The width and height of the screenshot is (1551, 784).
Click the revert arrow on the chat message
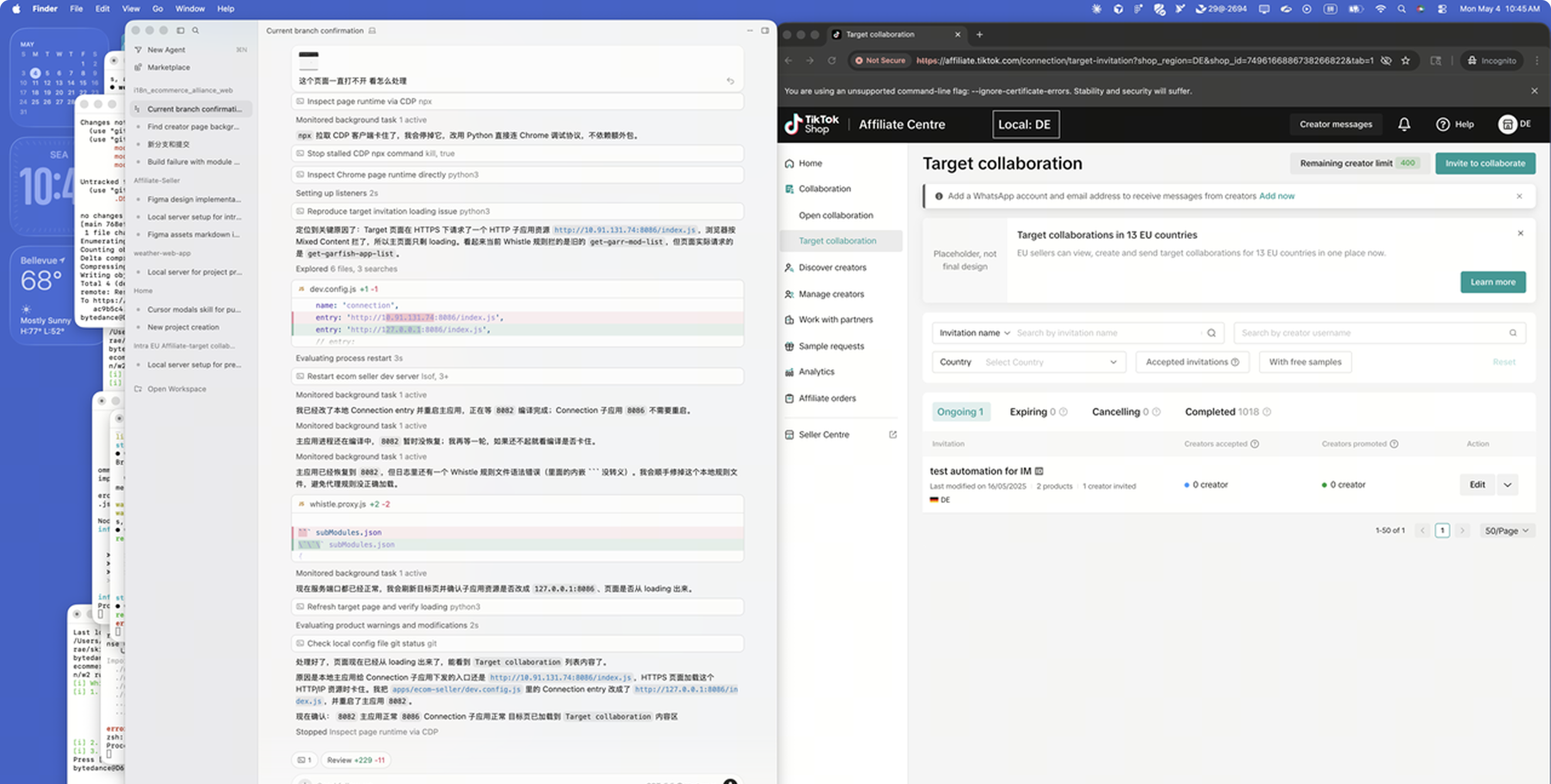pos(730,80)
